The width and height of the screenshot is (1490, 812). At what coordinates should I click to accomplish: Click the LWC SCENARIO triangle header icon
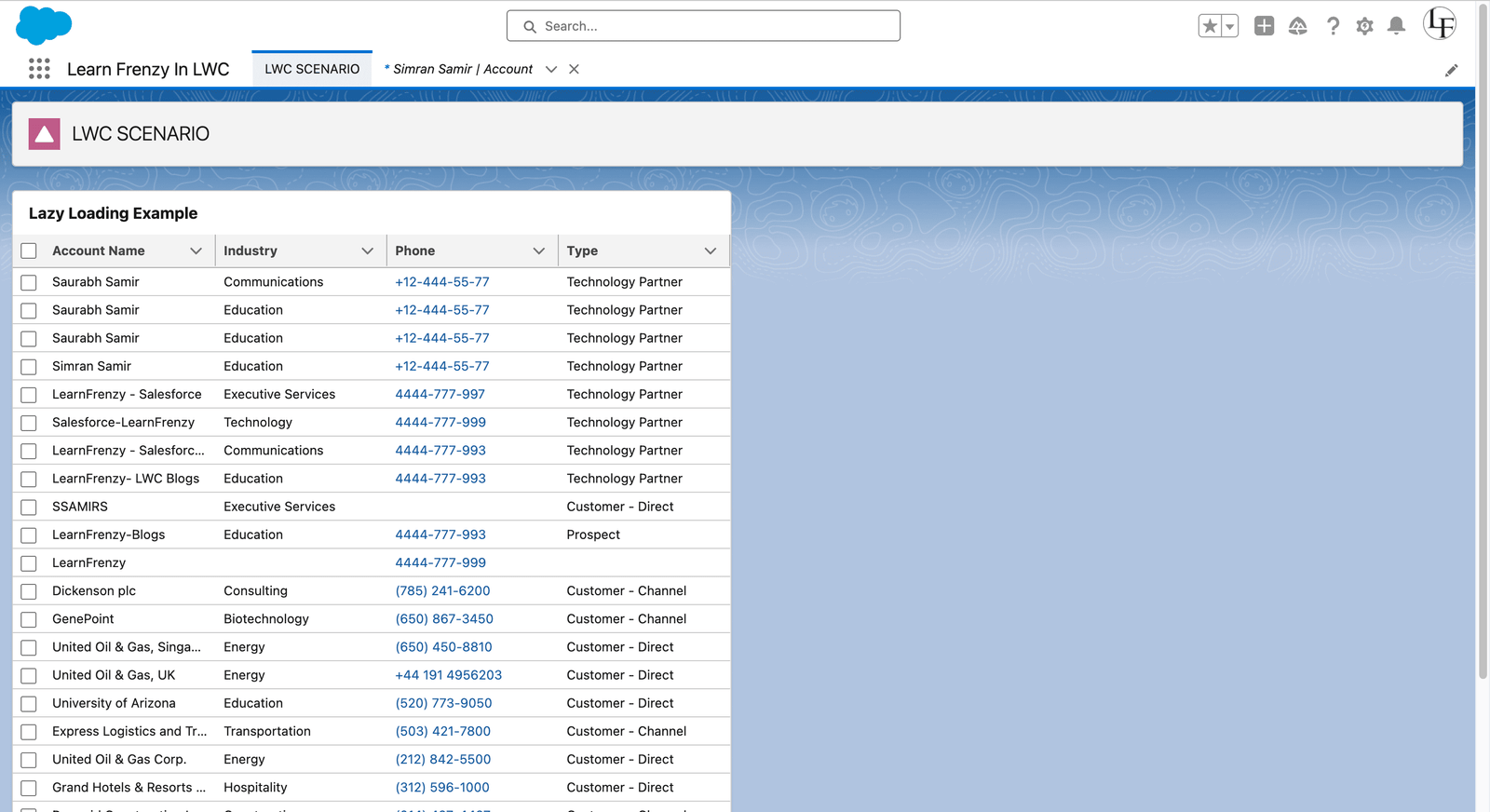(x=45, y=134)
